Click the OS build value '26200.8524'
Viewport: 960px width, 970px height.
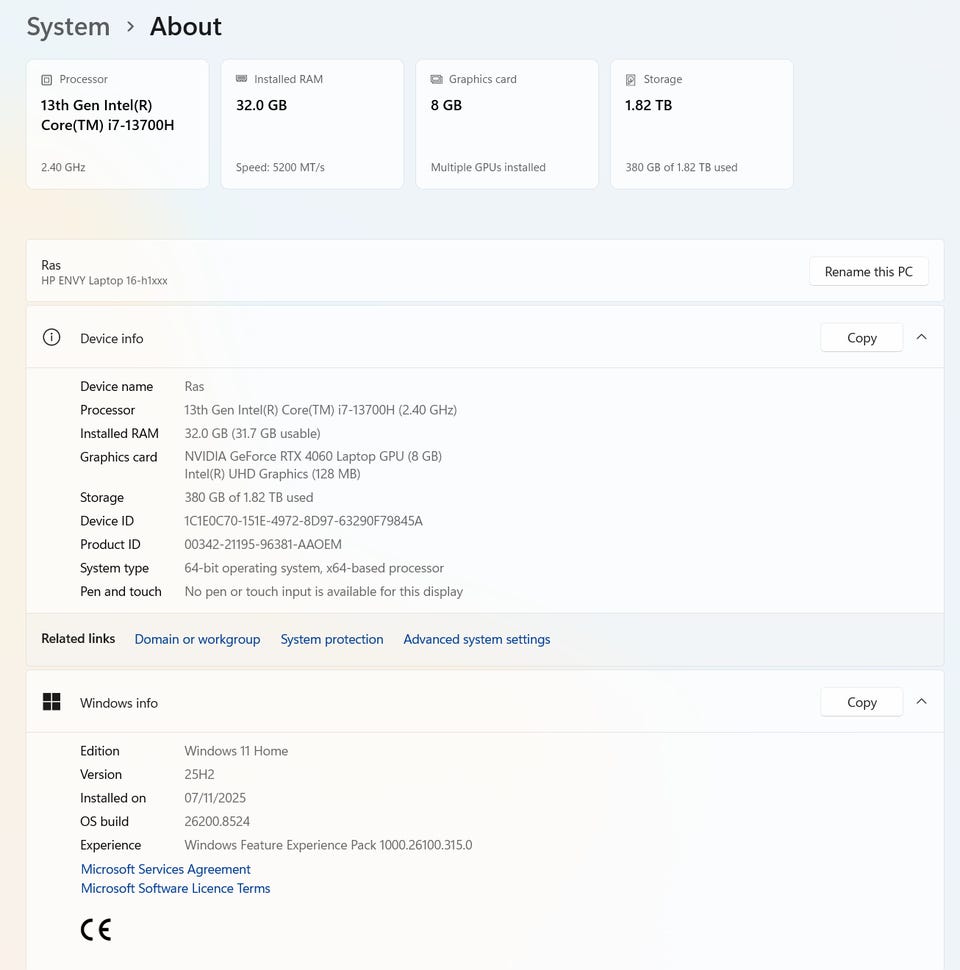(x=217, y=822)
